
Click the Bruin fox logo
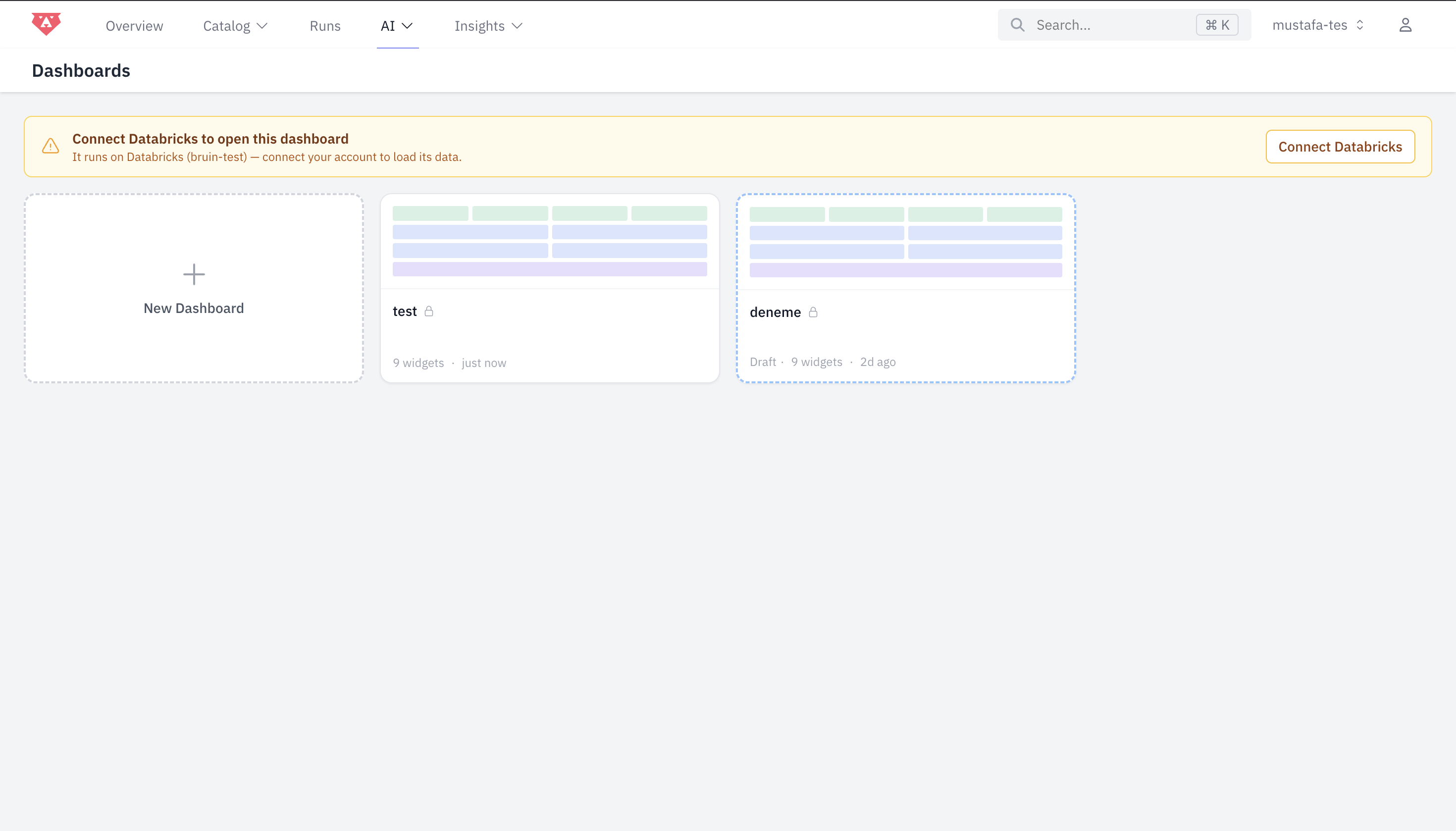tap(46, 24)
